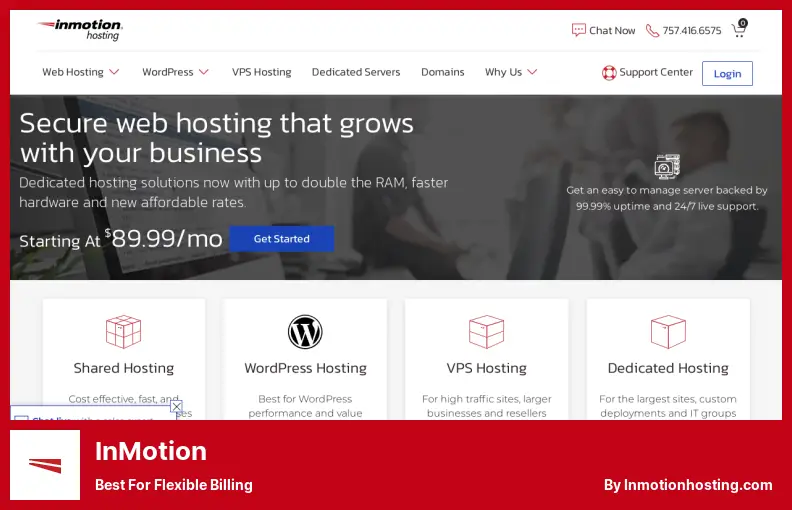Click the Login button
Screen dimensions: 792x510
point(727,74)
